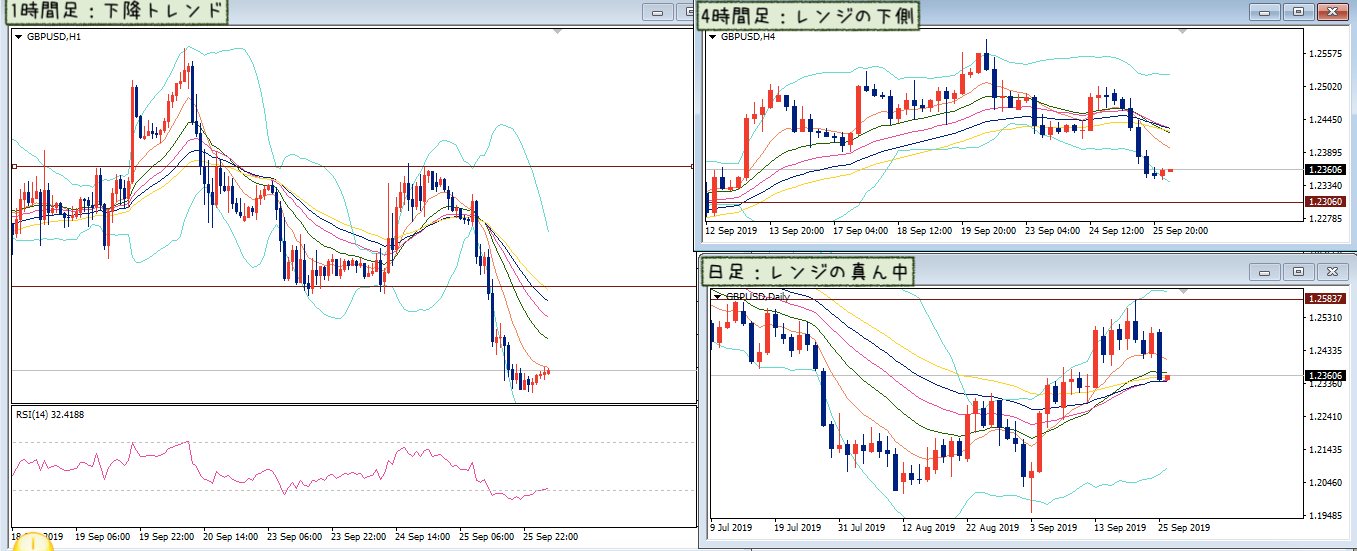
Task: Close the H4 chart window
Action: click(x=1331, y=11)
